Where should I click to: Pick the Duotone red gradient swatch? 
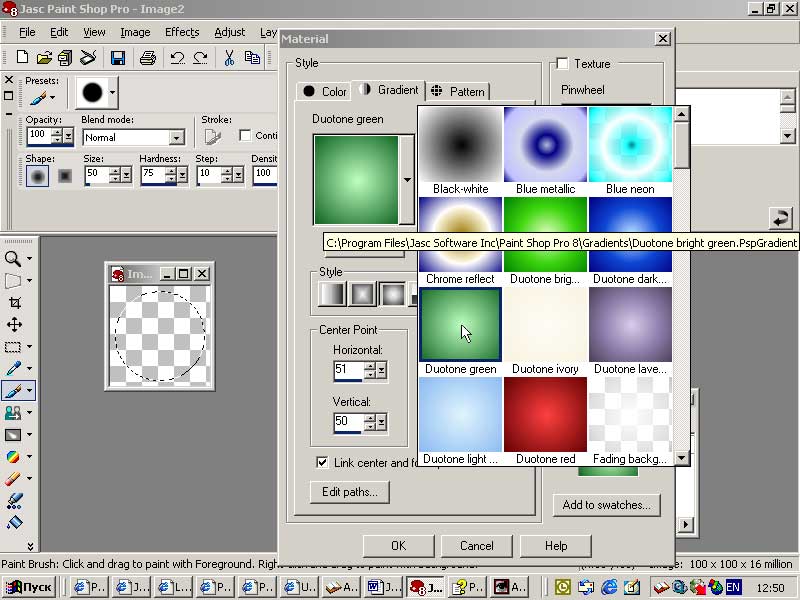coord(545,415)
